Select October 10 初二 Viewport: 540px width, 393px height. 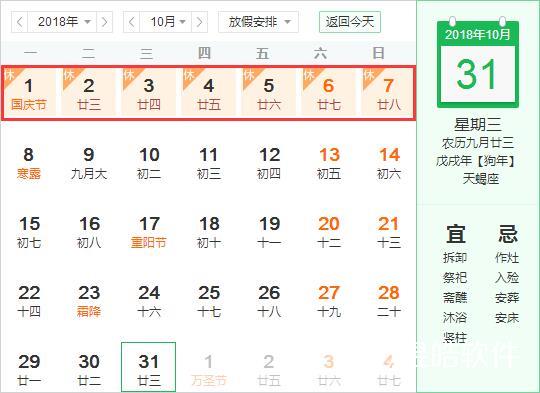coord(149,163)
